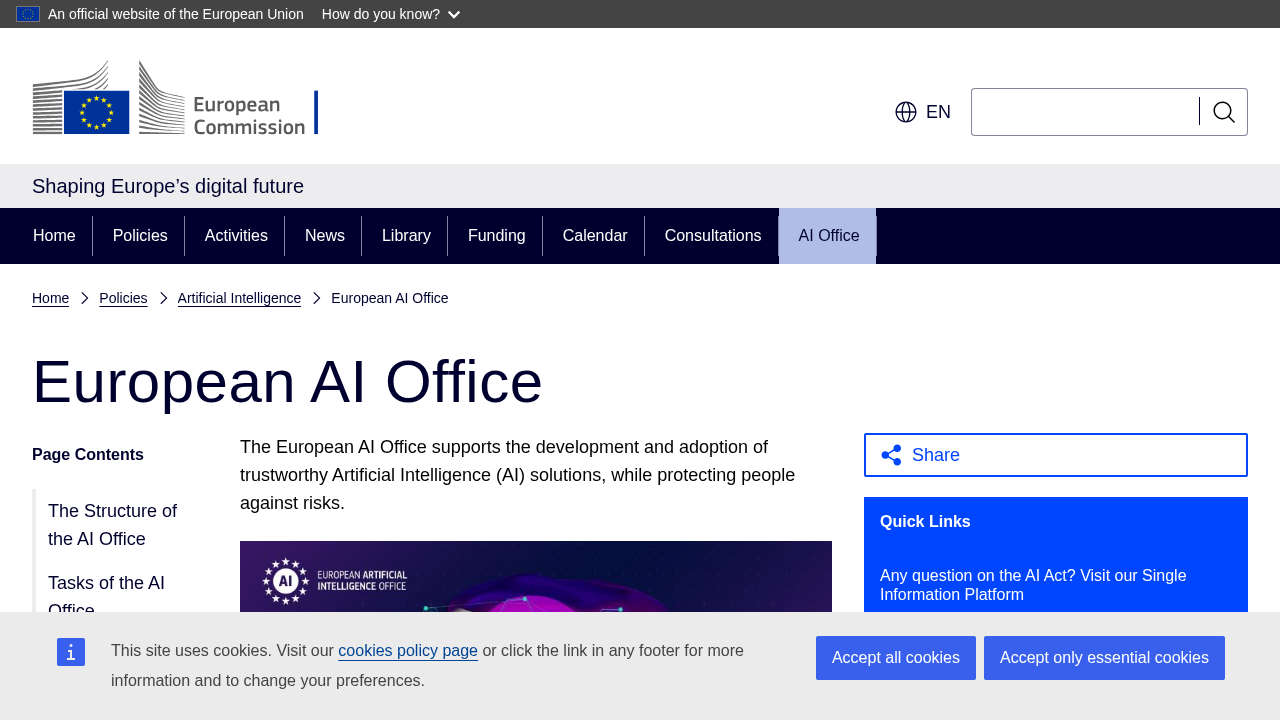Viewport: 1280px width, 720px height.
Task: Open the European Commission logo homepage
Action: (x=175, y=97)
